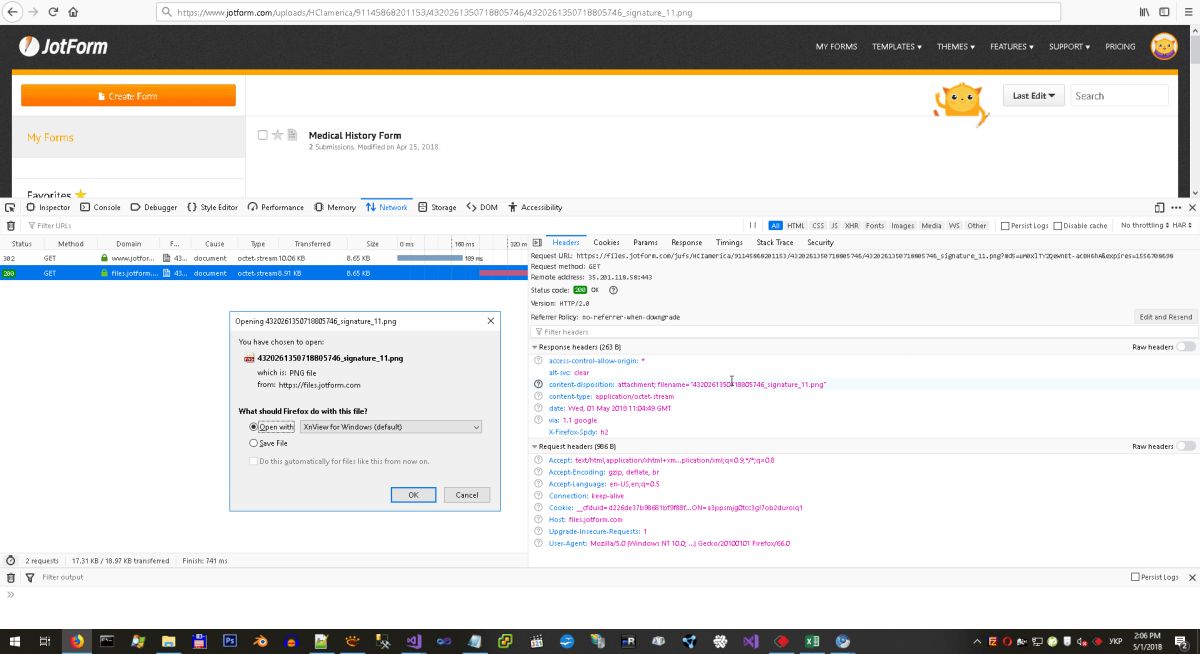Viewport: 1200px width, 654px height.
Task: Open DevTools three-dot options menu
Action: 1176,207
